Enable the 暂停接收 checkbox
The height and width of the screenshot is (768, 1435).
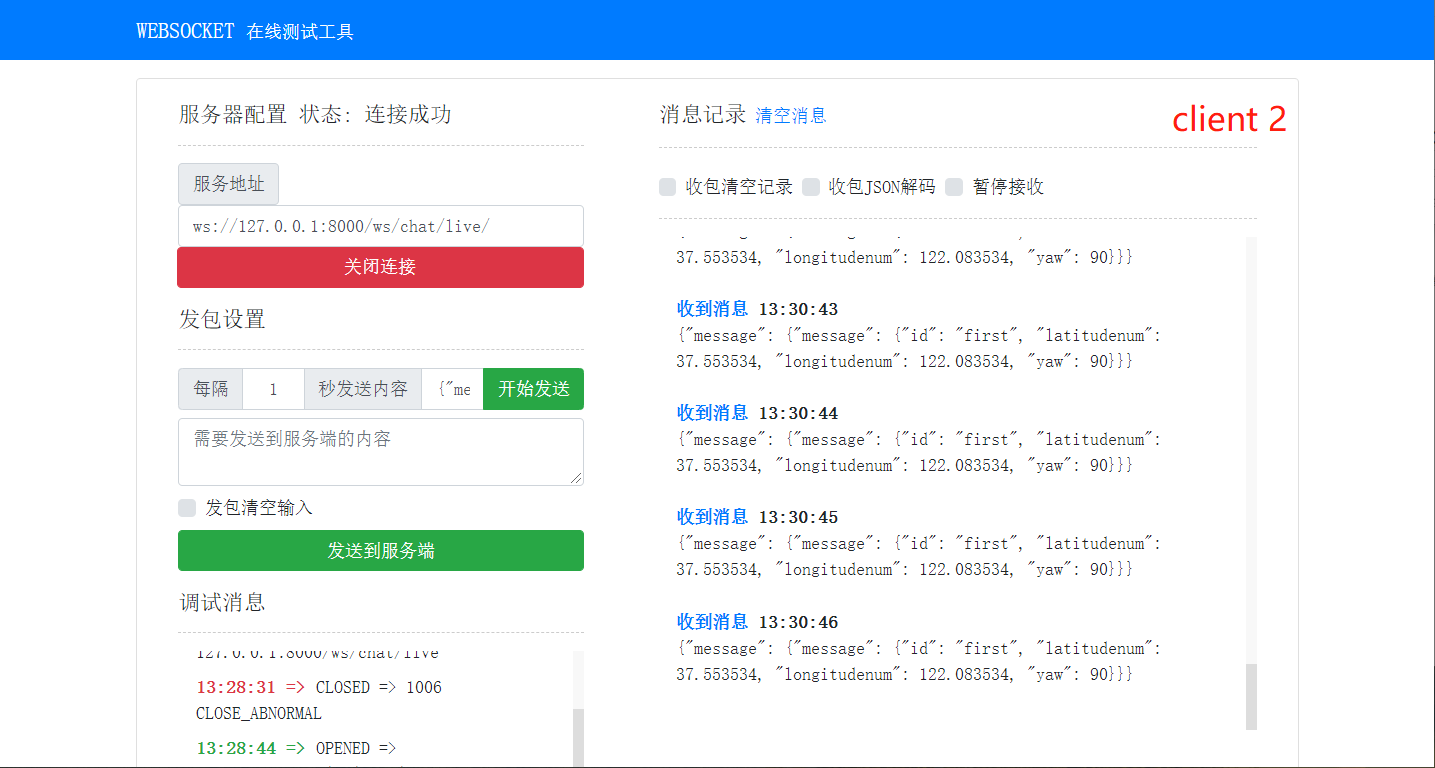[x=954, y=187]
